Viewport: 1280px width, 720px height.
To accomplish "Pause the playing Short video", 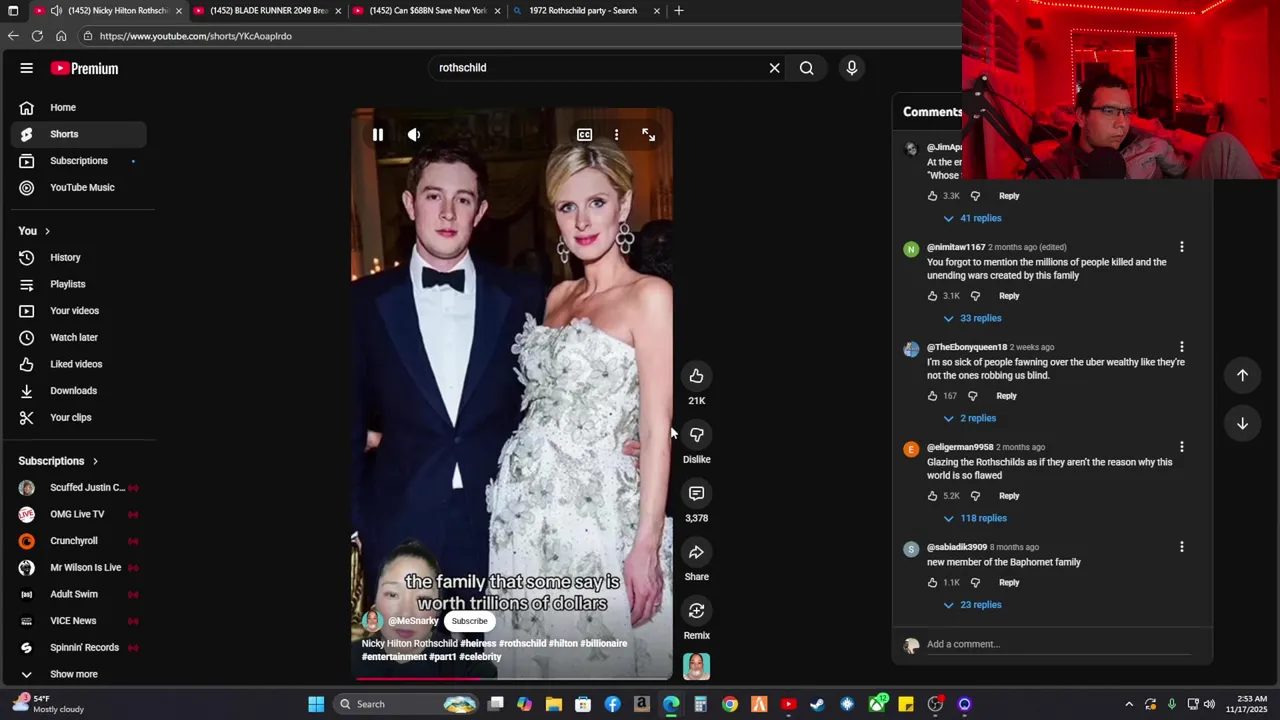I will [x=378, y=135].
